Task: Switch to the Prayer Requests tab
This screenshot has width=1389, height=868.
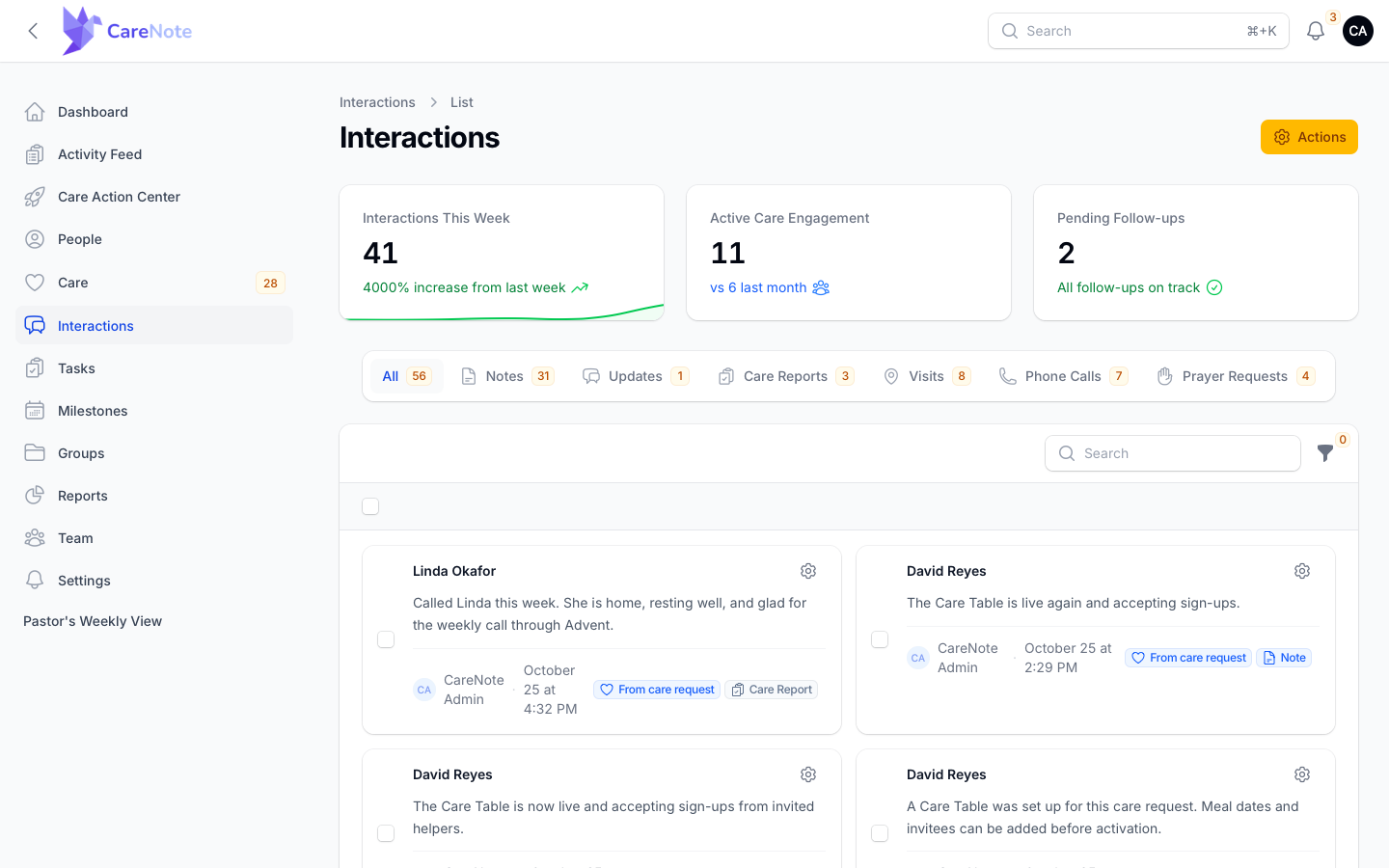Action: click(x=1236, y=376)
